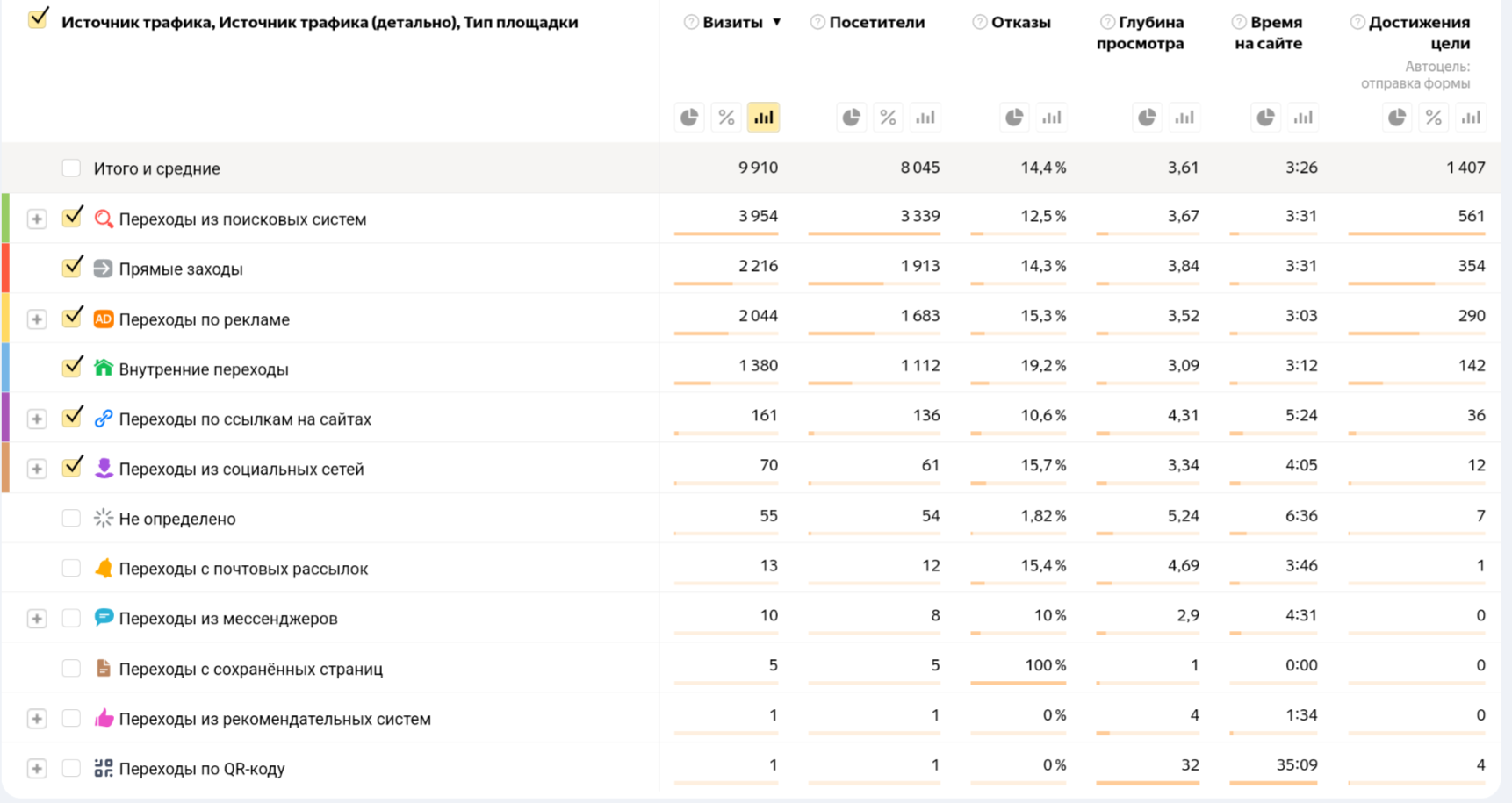Click percent icon under Визиты column
Image resolution: width=1512 pixels, height=803 pixels.
726,118
